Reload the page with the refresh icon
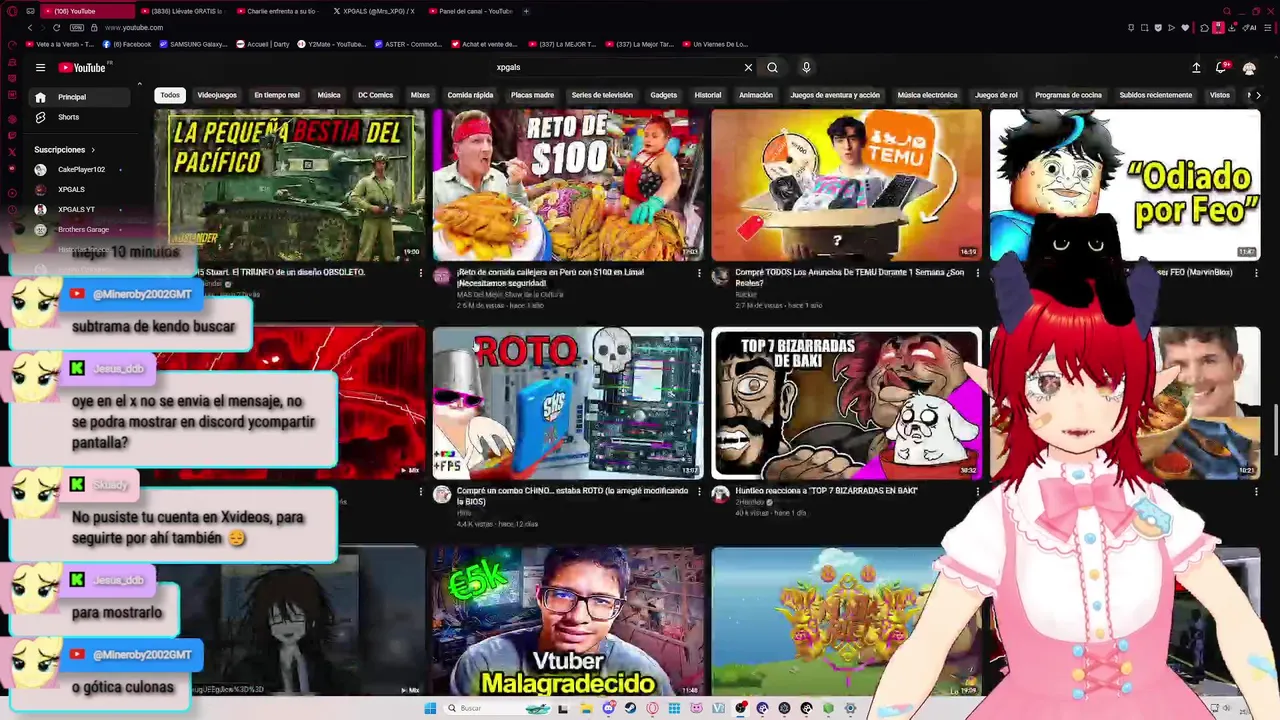The width and height of the screenshot is (1280, 720). (x=56, y=27)
